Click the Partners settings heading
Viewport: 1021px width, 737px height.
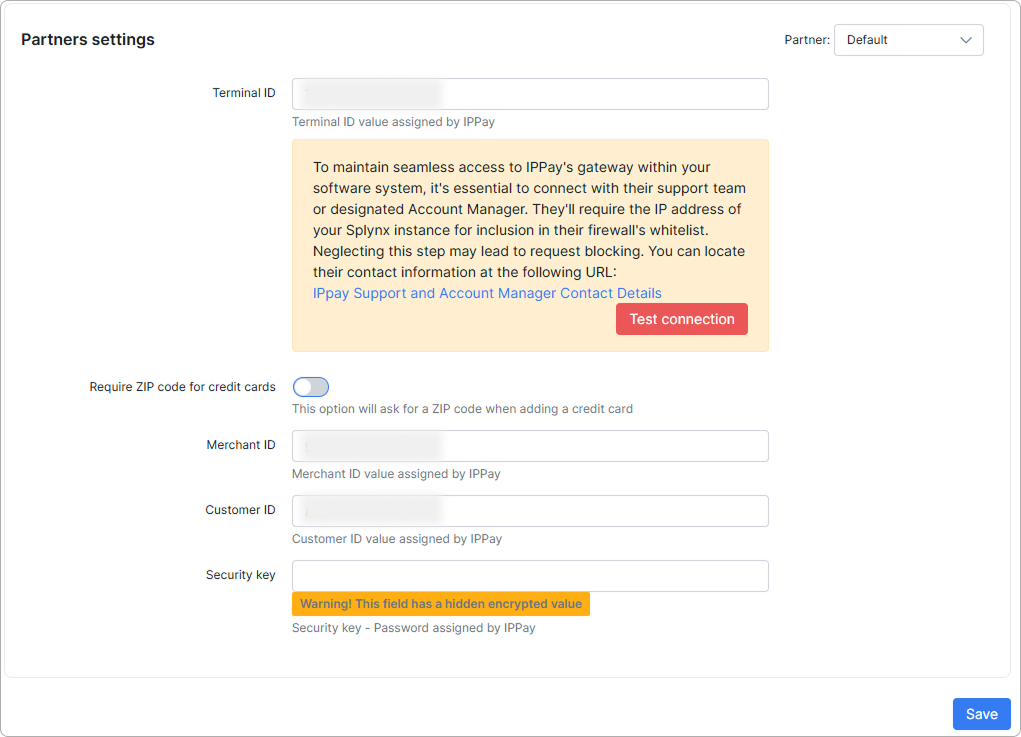pos(88,40)
